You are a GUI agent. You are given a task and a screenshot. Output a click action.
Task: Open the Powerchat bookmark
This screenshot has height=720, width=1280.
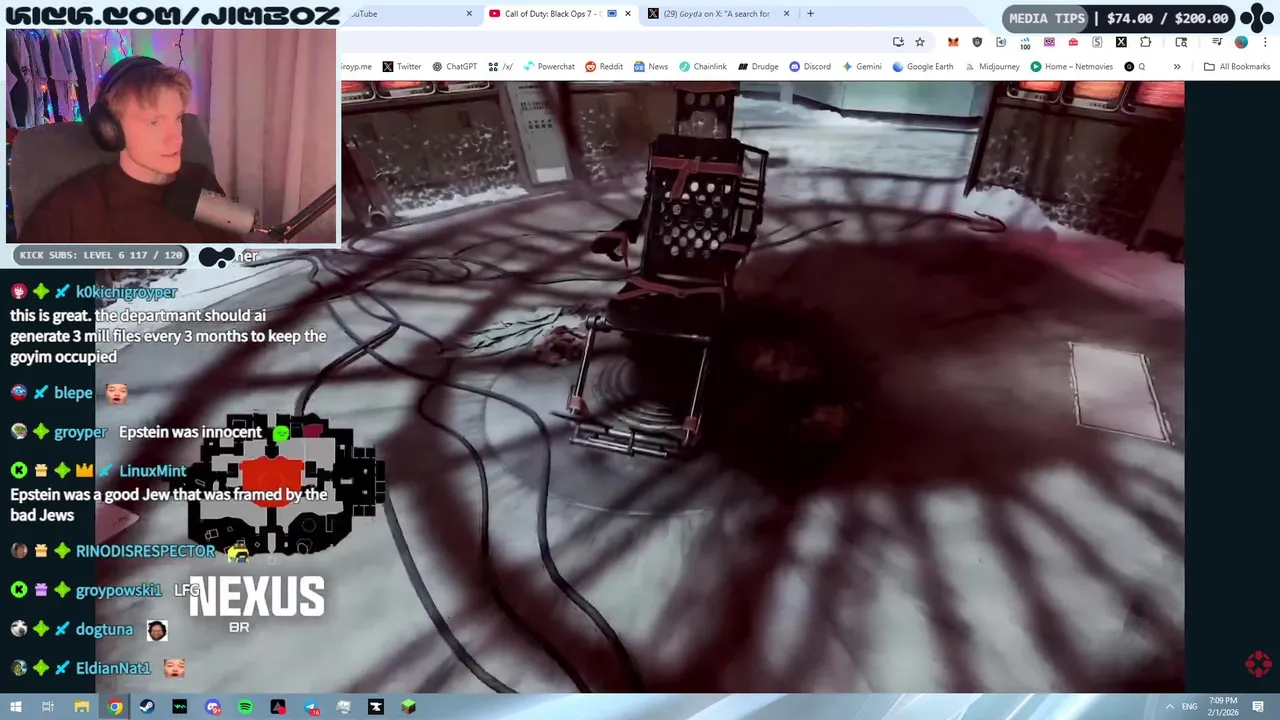548,67
